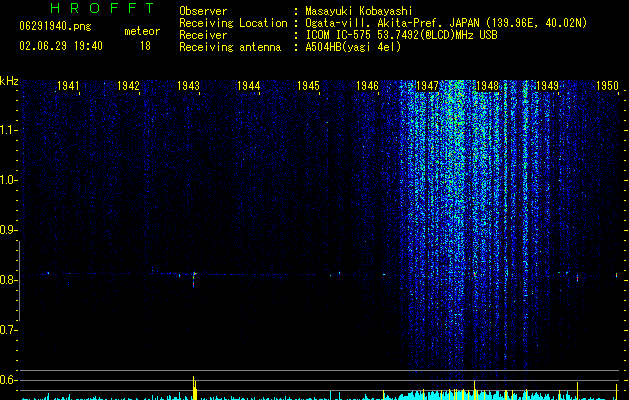Click the 1950 time marker
Image resolution: width=629 pixels, height=400 pixels.
607,86
